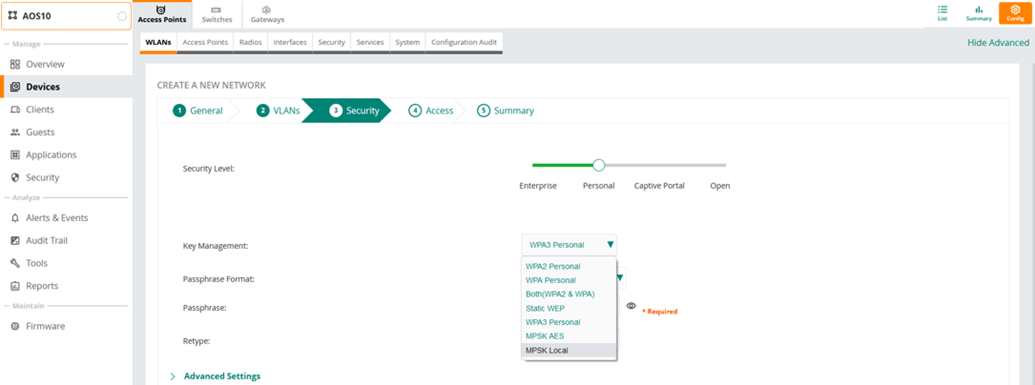
Task: Switch to List view icon
Action: click(942, 10)
